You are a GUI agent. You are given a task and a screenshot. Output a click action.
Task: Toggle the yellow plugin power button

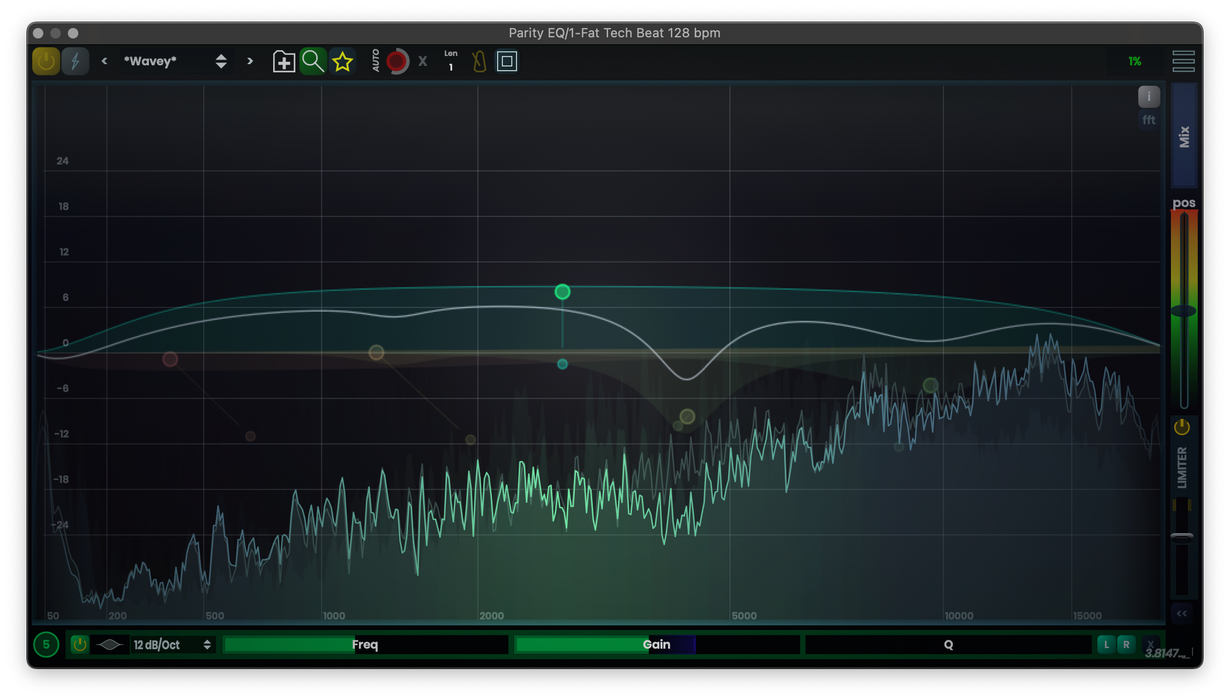[x=46, y=62]
